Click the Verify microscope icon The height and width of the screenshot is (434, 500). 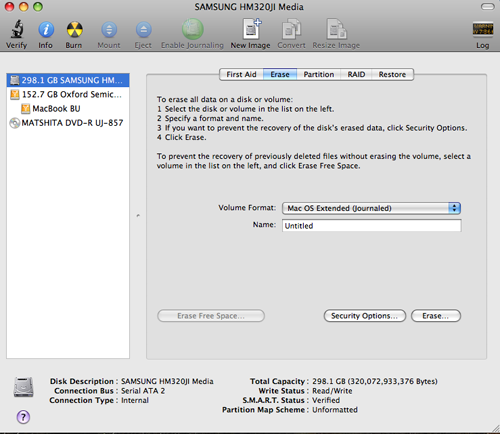(x=17, y=29)
